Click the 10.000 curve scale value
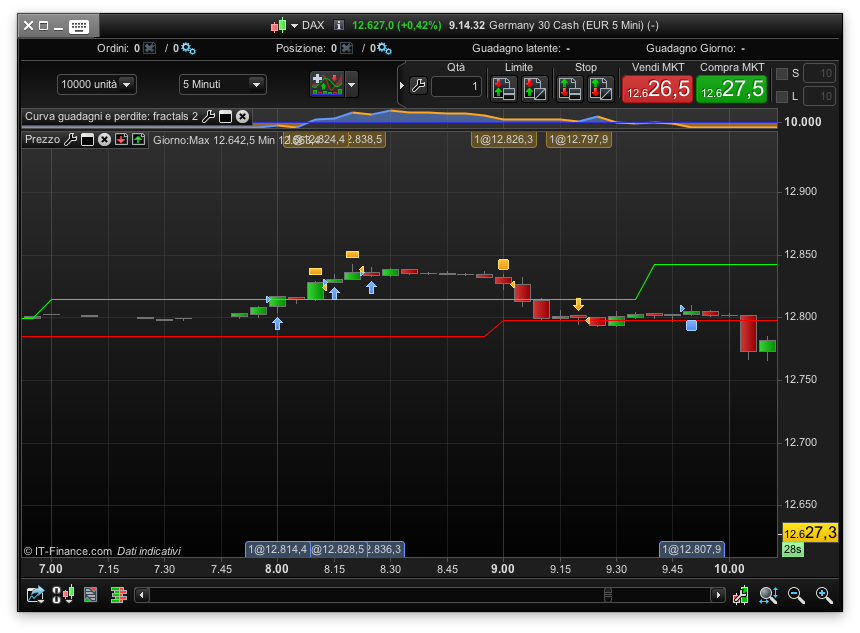860x633 pixels. [x=802, y=122]
